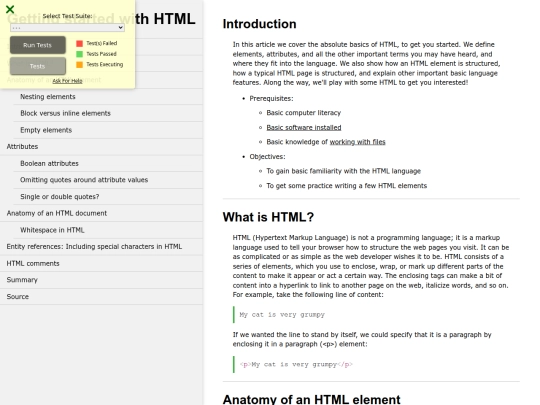Click the Objectives: list item

pos(268,157)
